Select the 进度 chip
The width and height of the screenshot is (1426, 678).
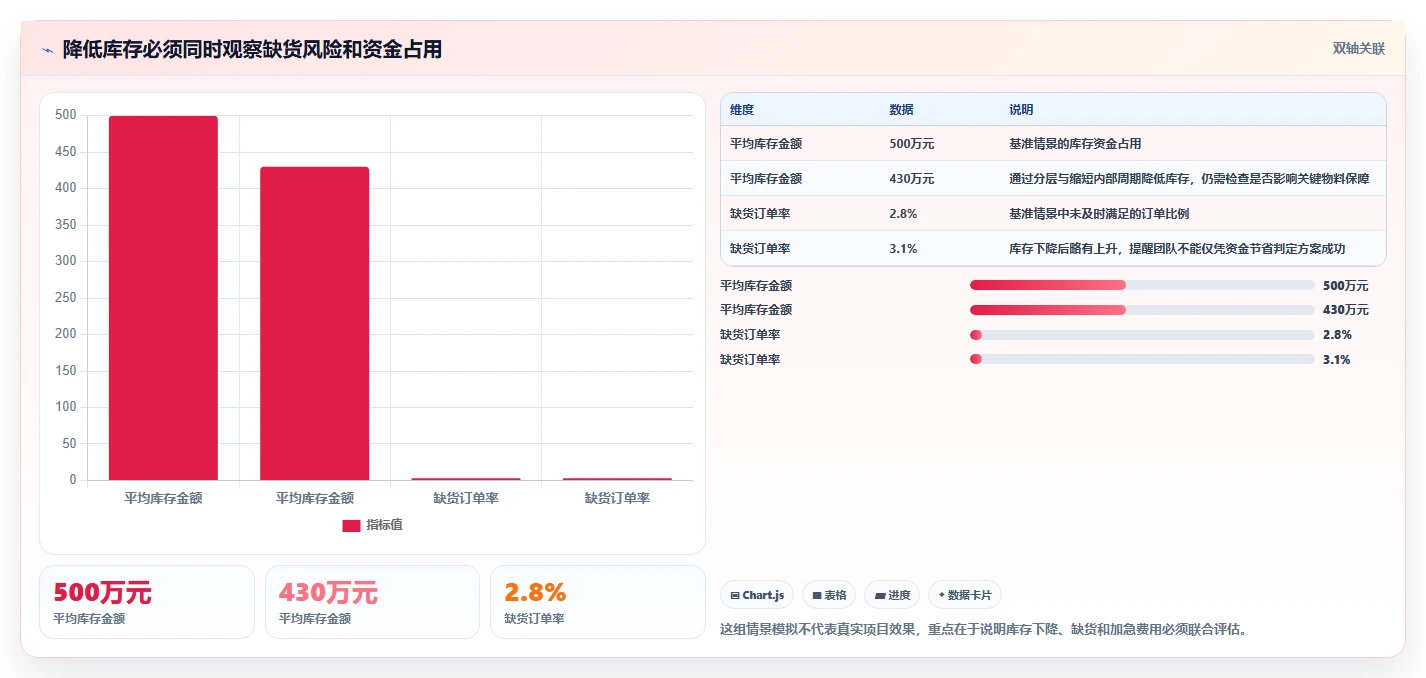click(892, 595)
